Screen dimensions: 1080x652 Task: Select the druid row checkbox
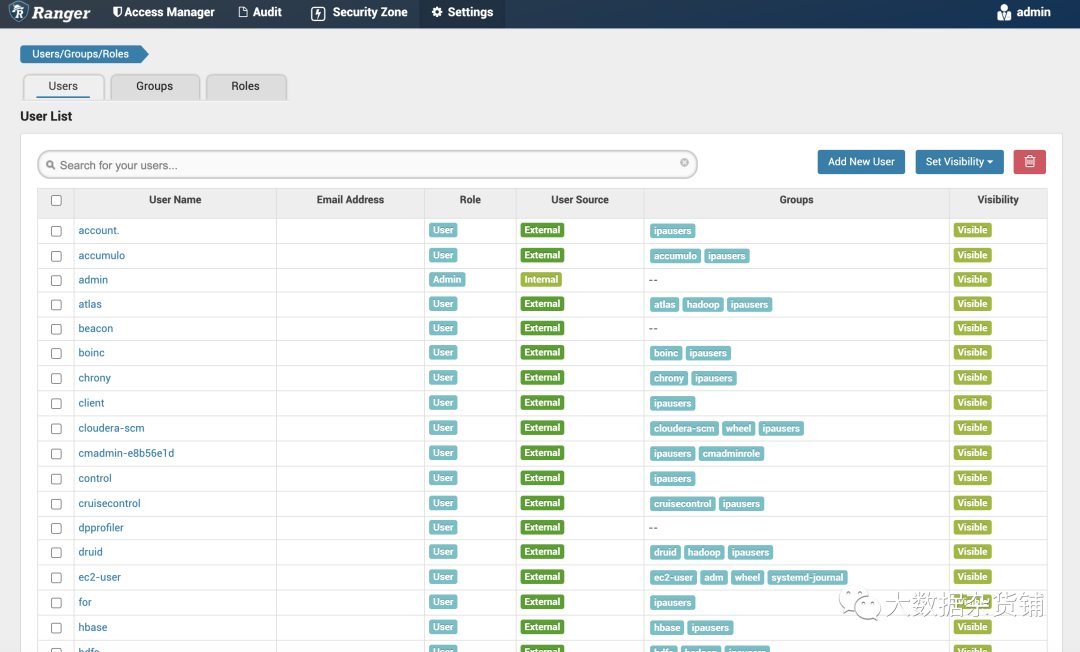[56, 553]
